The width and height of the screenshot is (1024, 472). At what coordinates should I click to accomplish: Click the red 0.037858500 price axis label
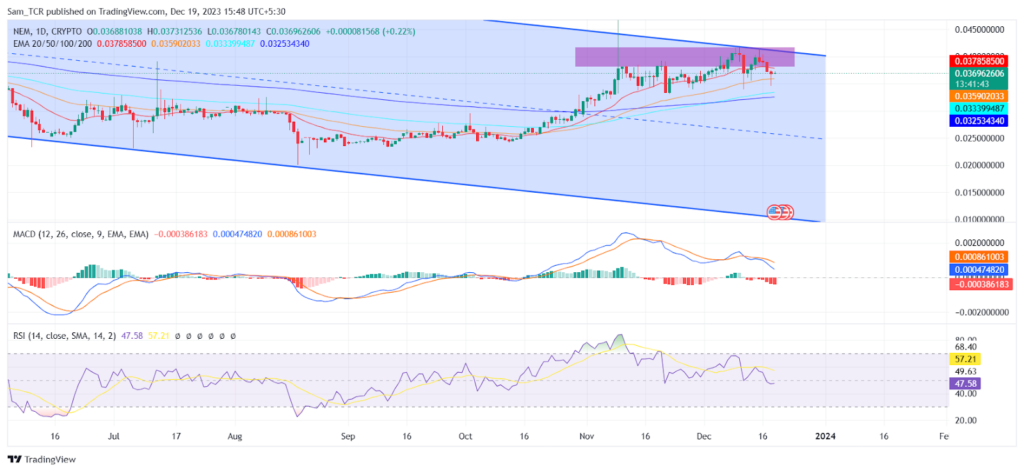tap(977, 61)
